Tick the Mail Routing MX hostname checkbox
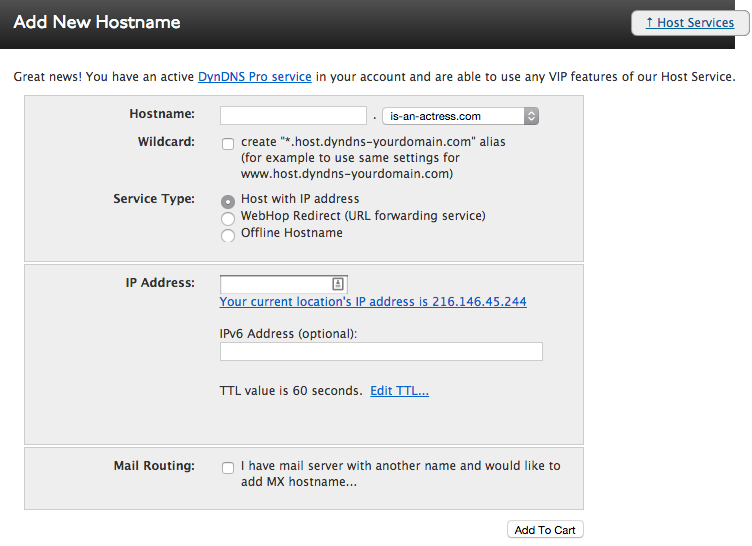 point(228,468)
